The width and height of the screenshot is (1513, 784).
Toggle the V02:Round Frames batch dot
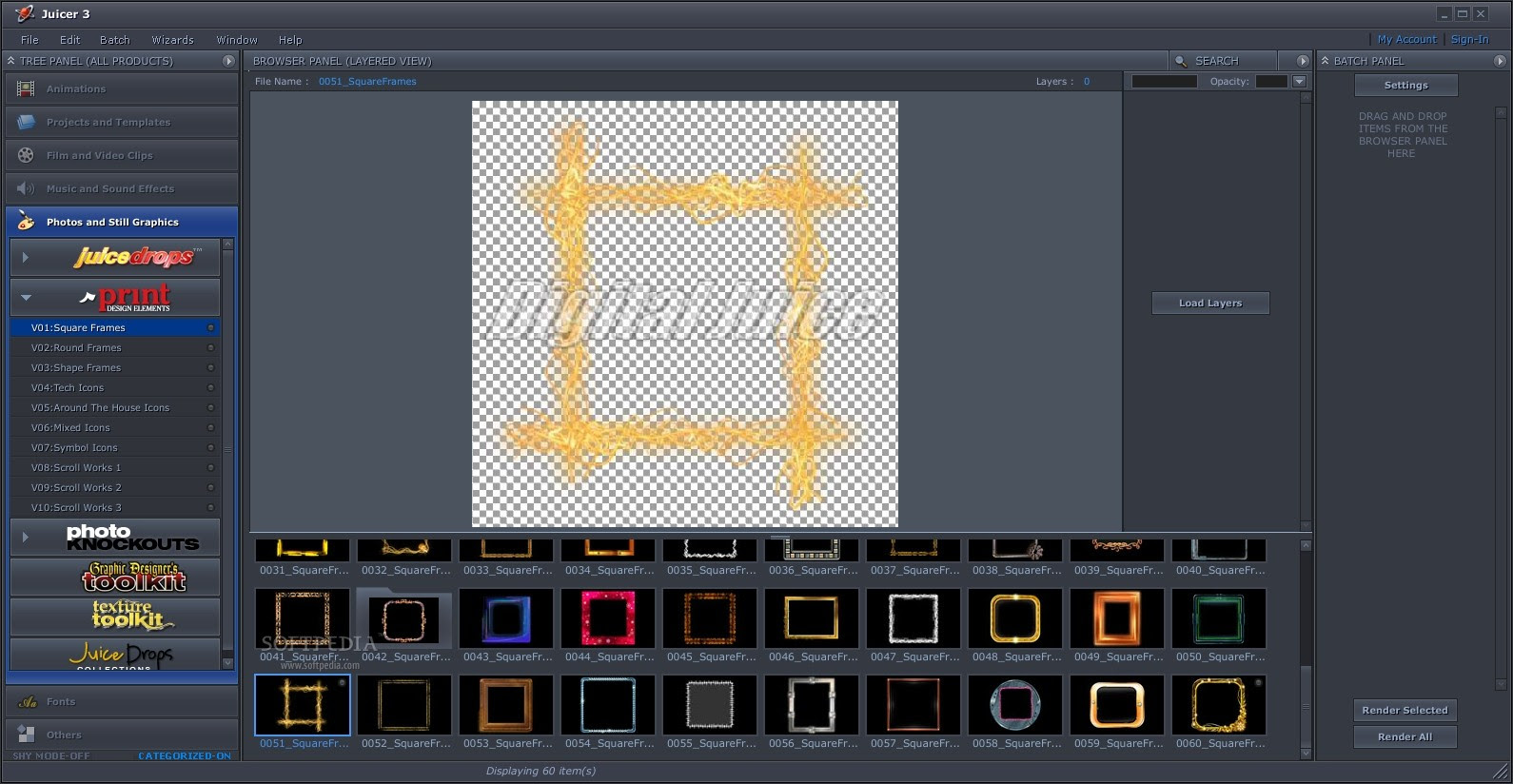pos(211,347)
